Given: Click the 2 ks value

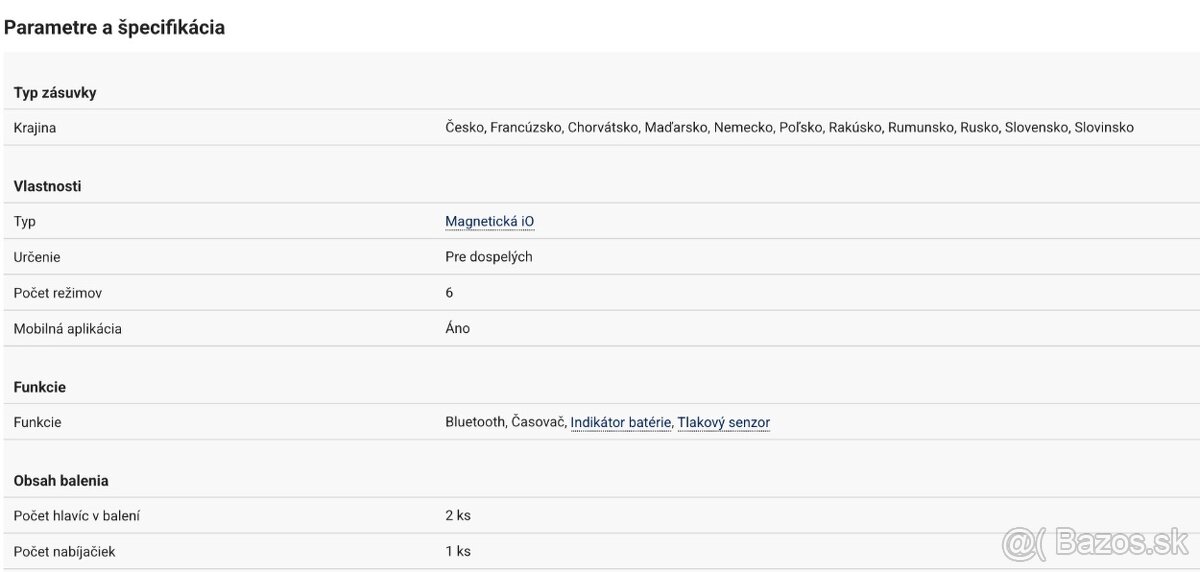Looking at the screenshot, I should tap(457, 515).
